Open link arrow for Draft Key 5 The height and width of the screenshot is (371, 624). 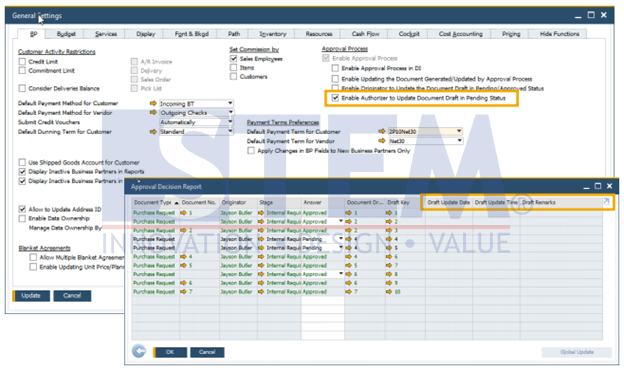[389, 248]
